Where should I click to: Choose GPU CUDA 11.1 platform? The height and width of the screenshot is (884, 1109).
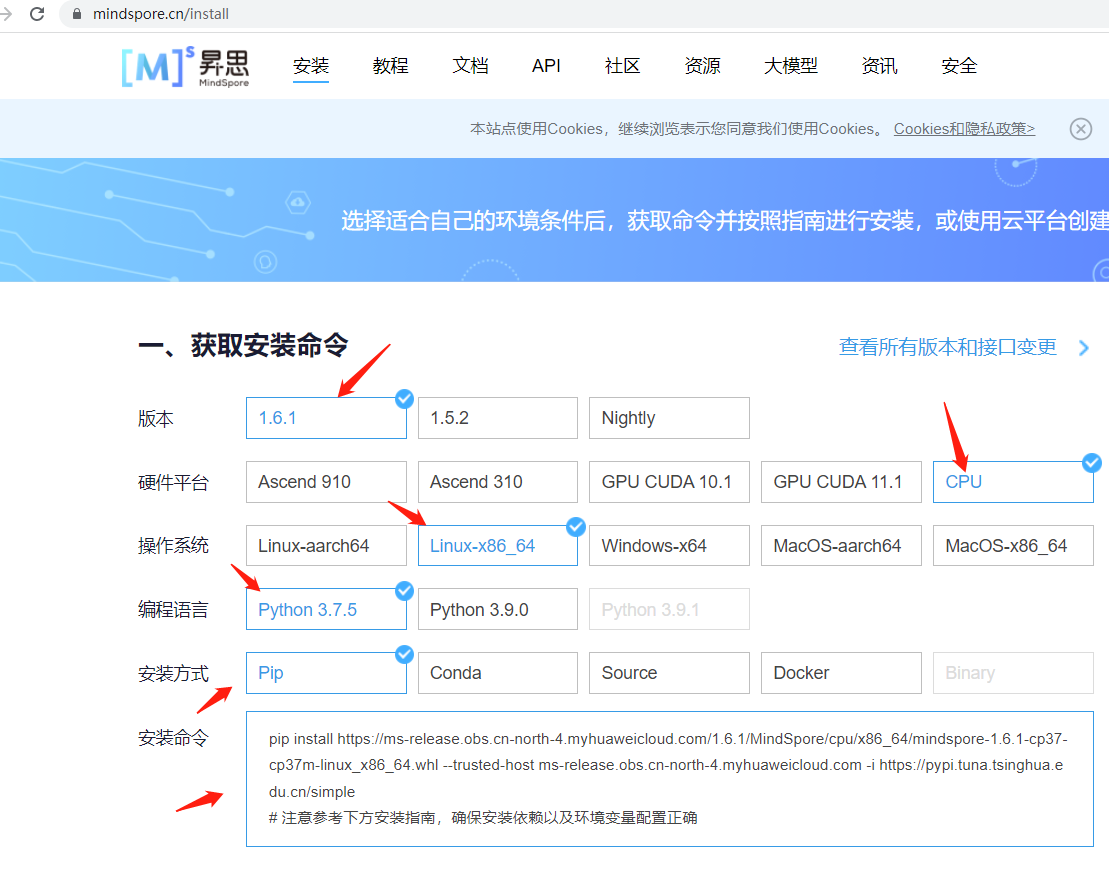tap(841, 482)
